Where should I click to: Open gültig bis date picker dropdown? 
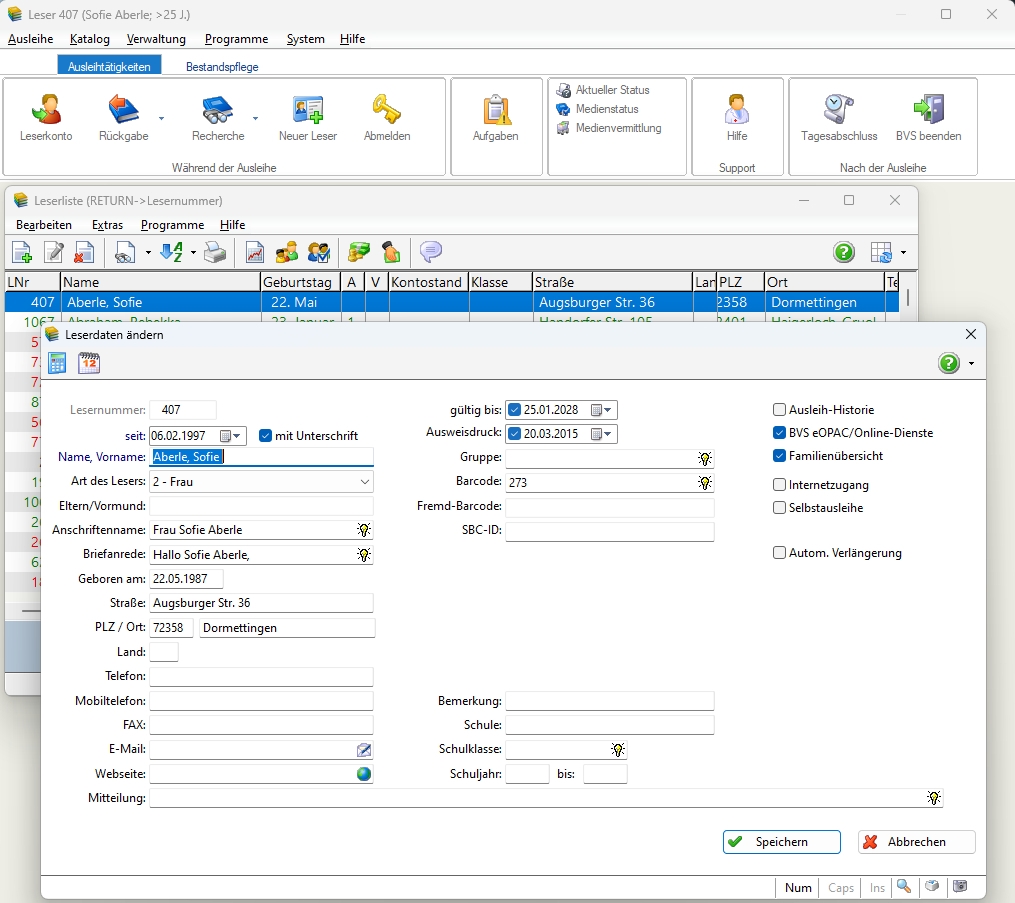601,410
